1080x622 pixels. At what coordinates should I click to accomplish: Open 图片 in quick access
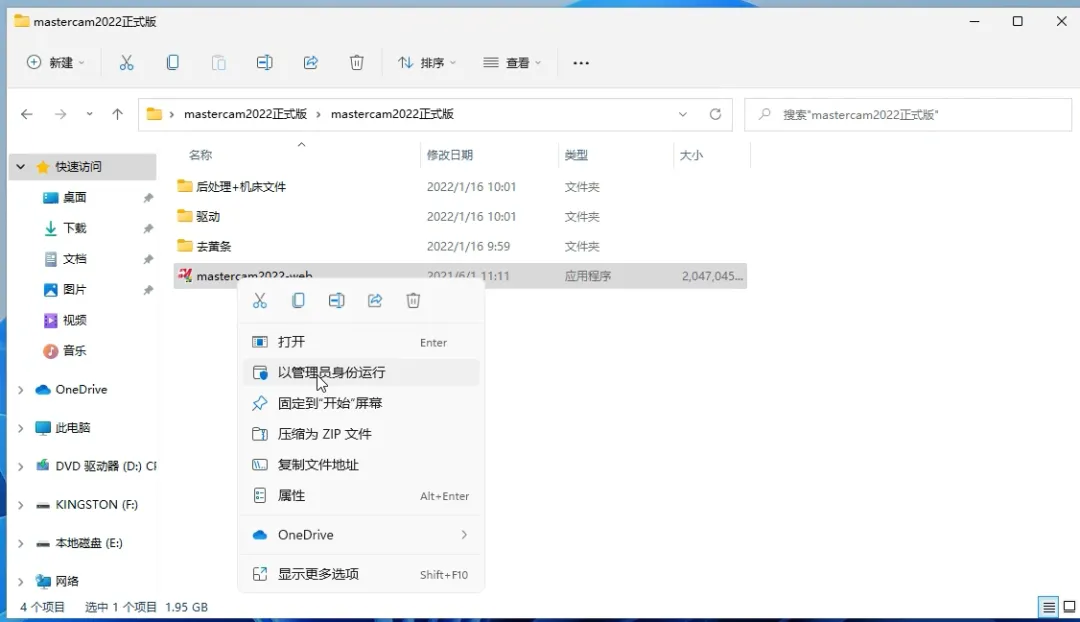[74, 289]
